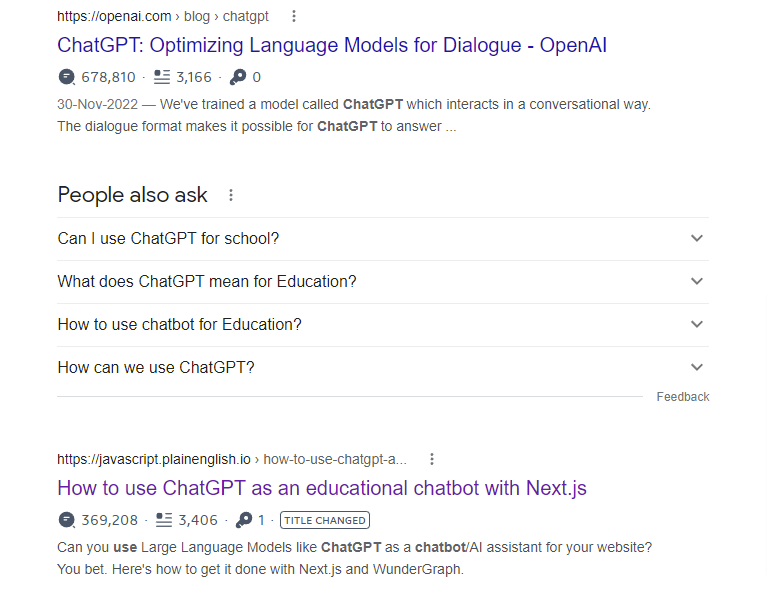Click the 'People also ask' heading
This screenshot has width=767, height=594.
click(x=133, y=195)
